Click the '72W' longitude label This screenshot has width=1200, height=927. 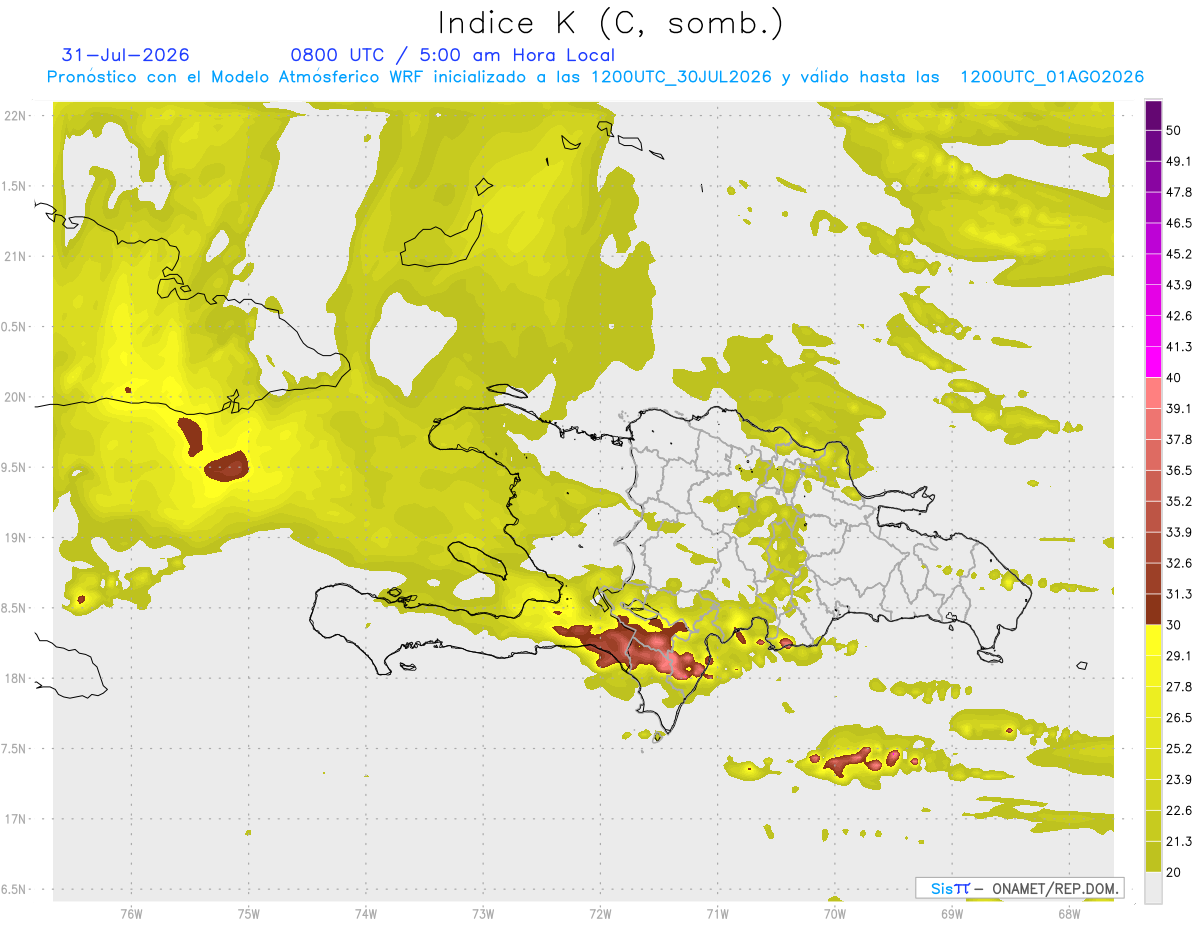point(600,913)
